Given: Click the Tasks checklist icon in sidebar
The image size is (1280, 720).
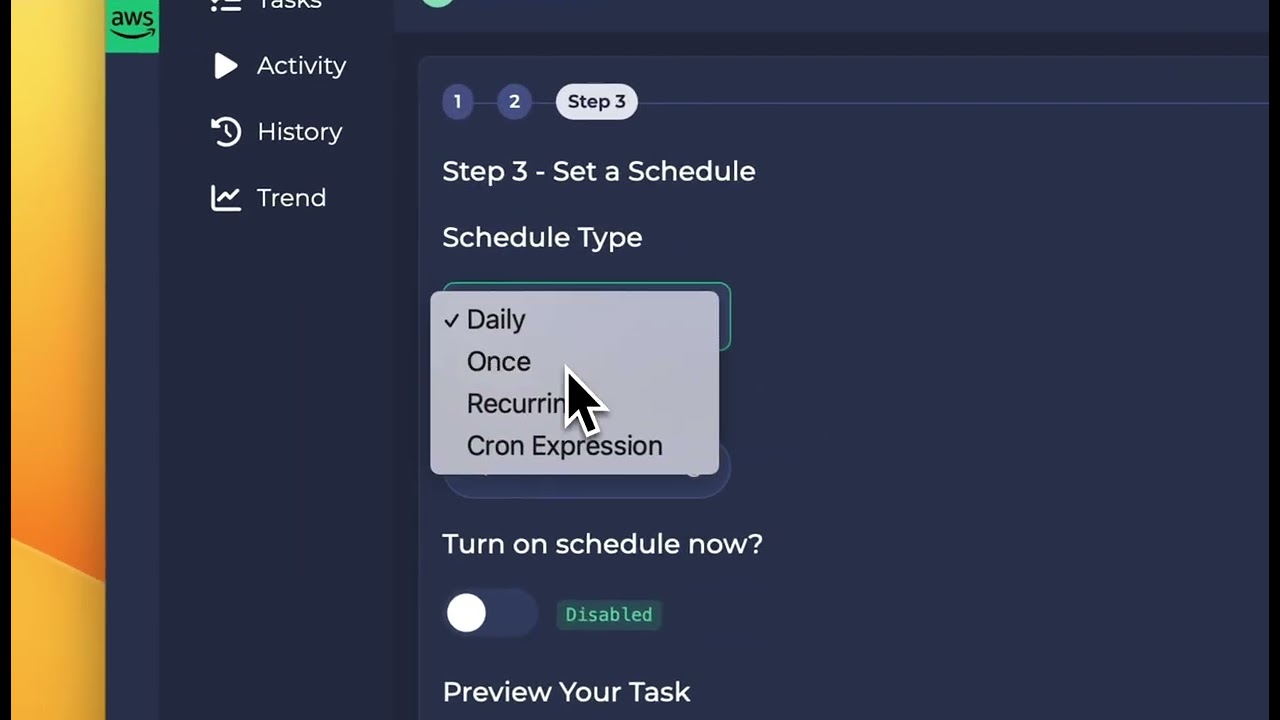Looking at the screenshot, I should (226, 6).
